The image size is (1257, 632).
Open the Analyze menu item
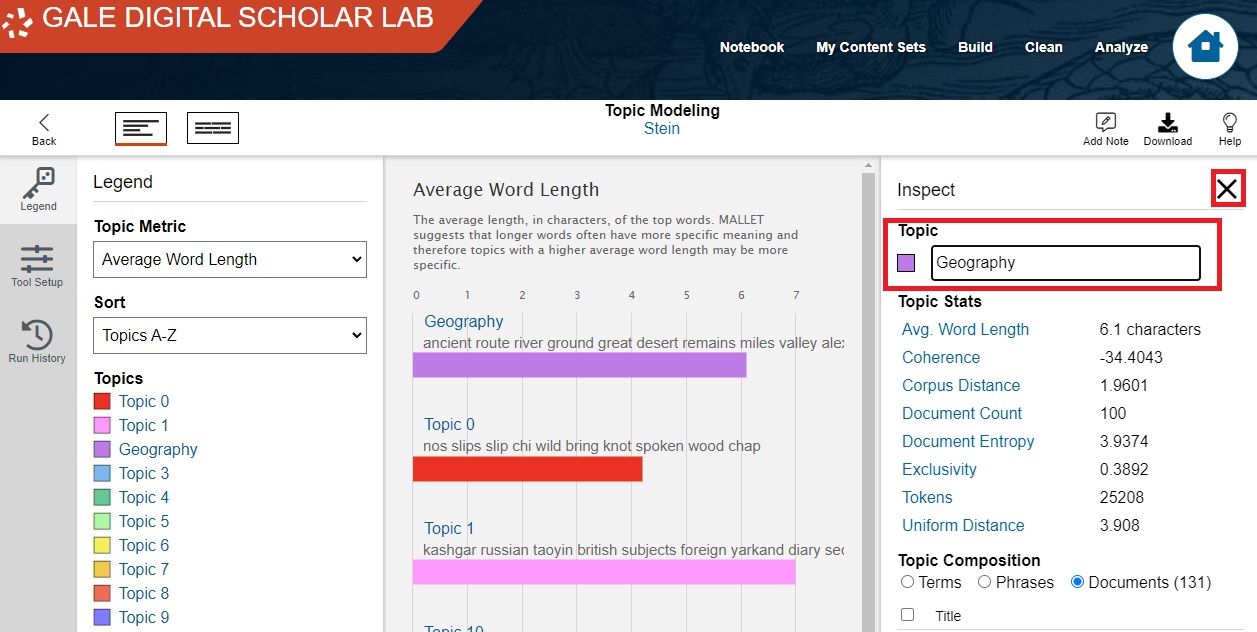pos(1121,47)
